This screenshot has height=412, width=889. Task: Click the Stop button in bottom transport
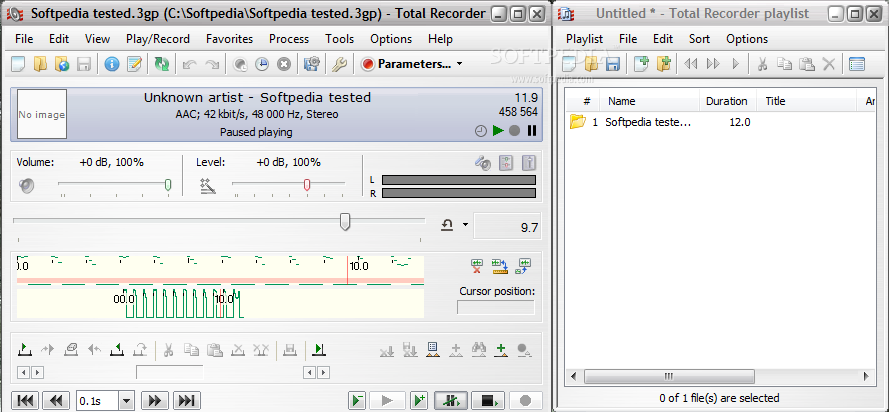click(x=488, y=401)
